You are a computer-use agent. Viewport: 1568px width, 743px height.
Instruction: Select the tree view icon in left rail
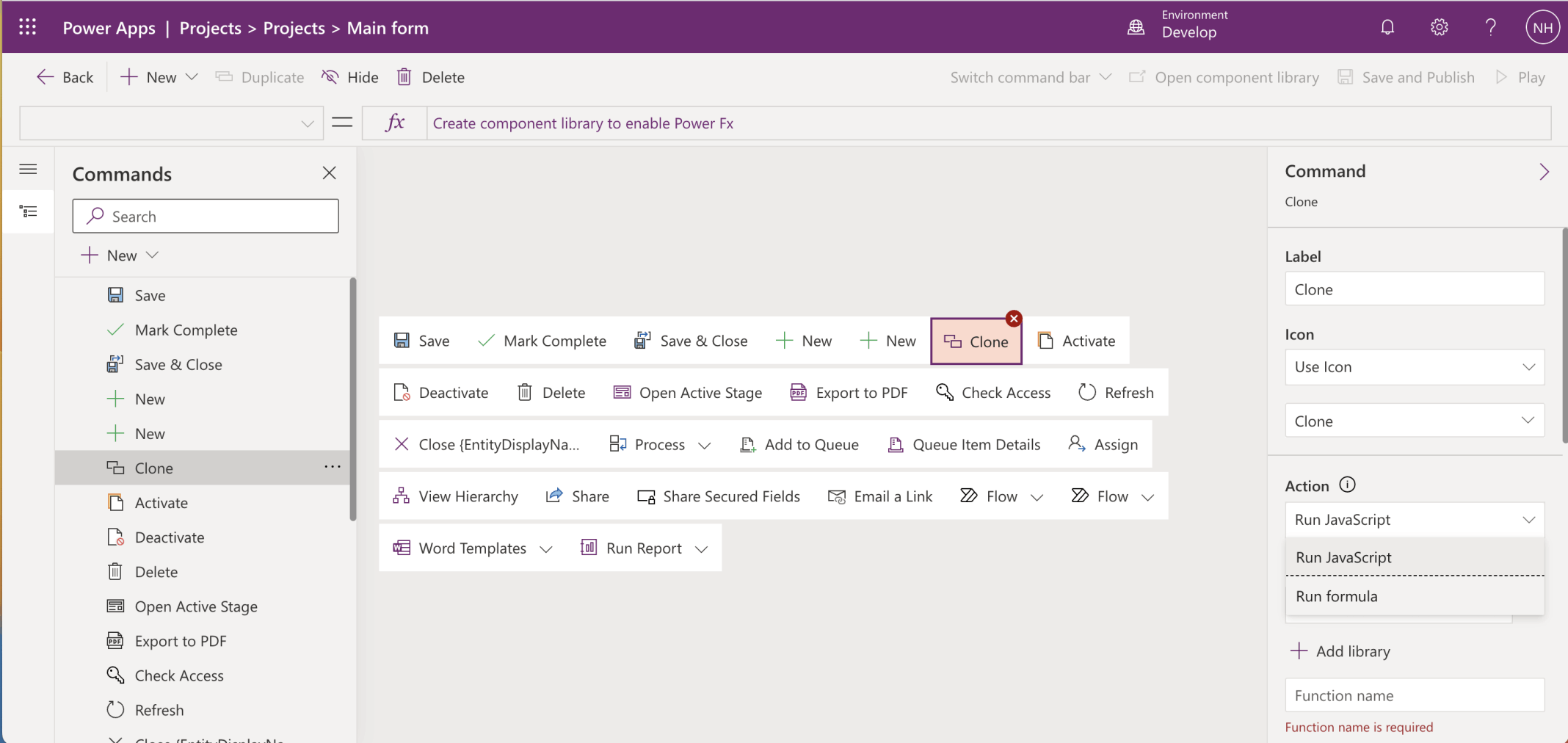(28, 211)
